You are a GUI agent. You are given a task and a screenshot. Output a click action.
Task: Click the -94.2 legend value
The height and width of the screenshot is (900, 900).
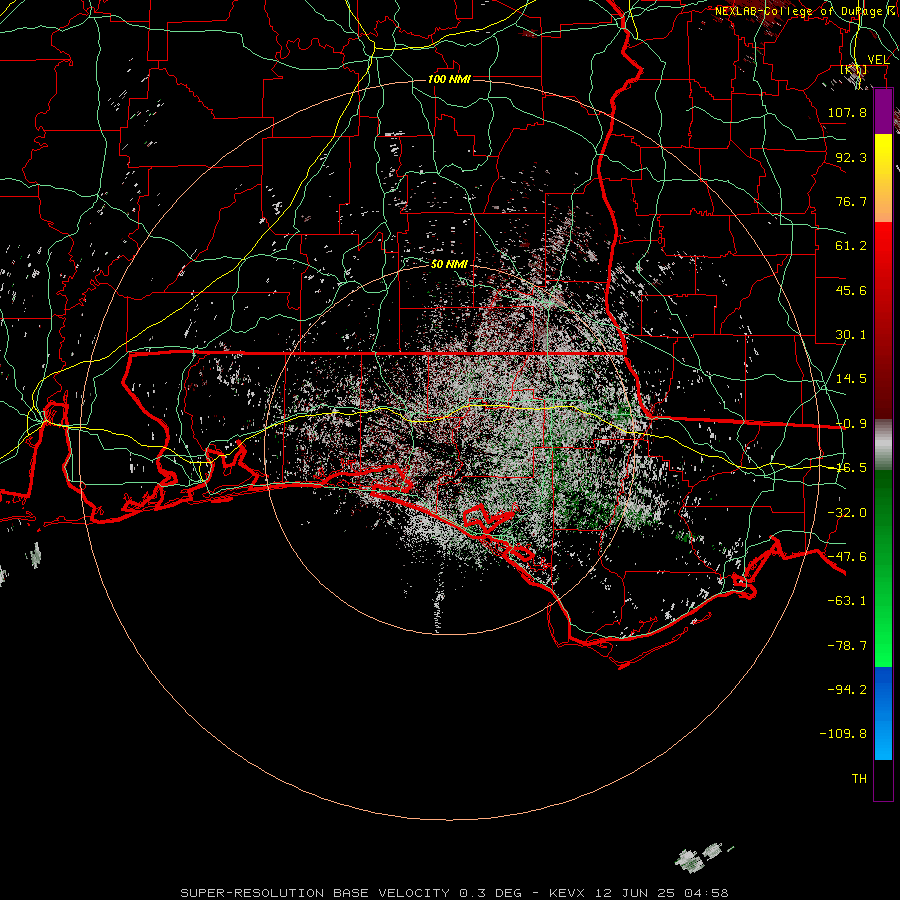pos(847,689)
